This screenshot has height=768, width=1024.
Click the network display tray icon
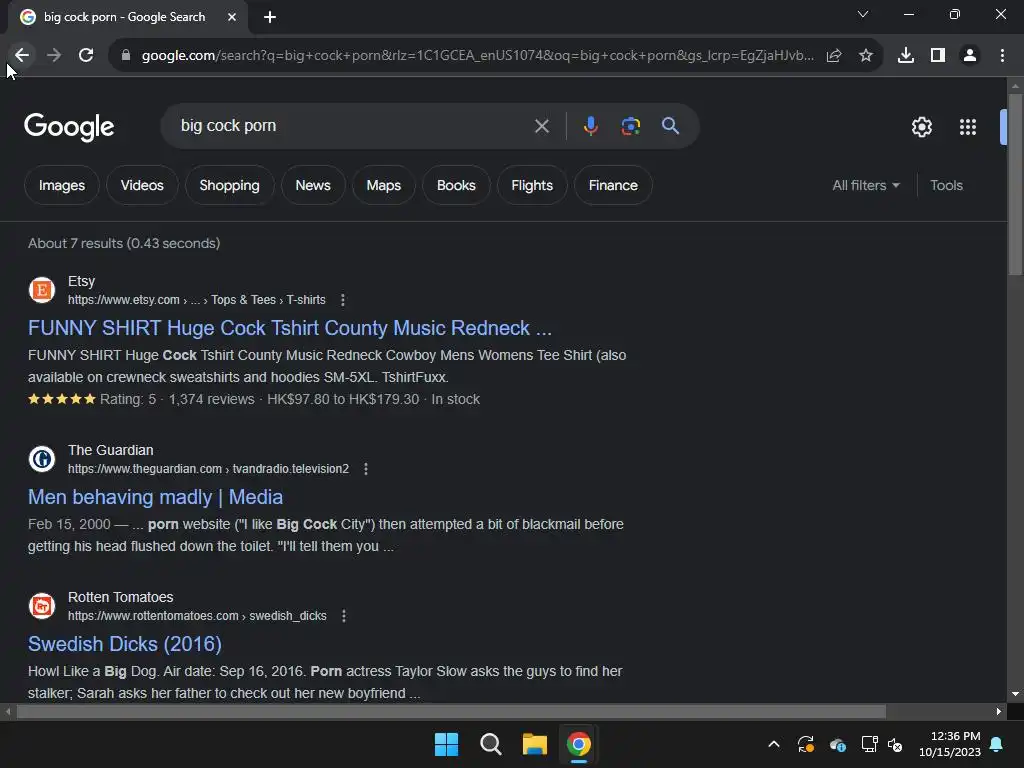point(869,744)
